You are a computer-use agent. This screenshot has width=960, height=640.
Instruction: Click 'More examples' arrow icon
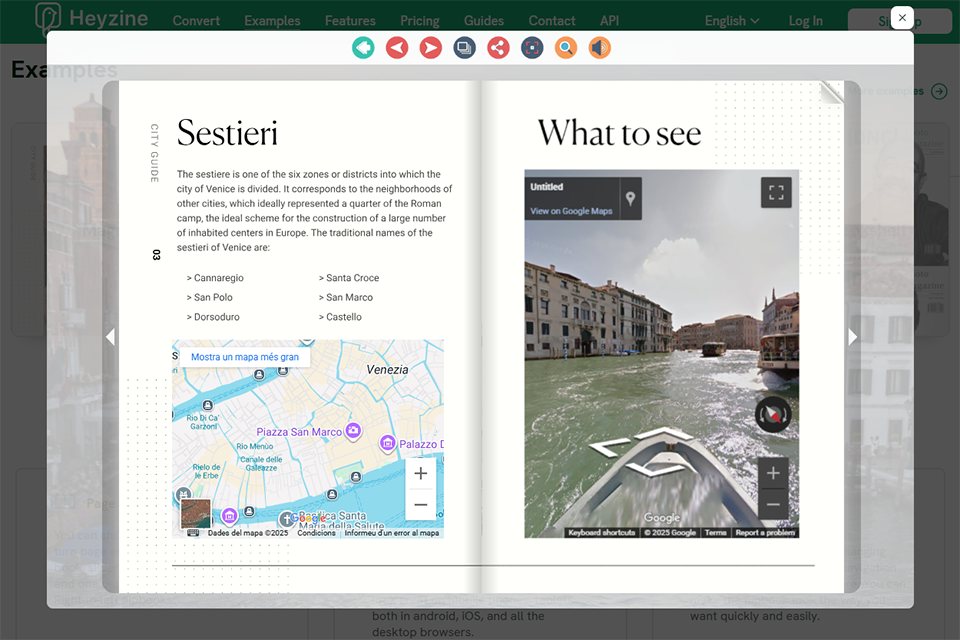[x=939, y=91]
